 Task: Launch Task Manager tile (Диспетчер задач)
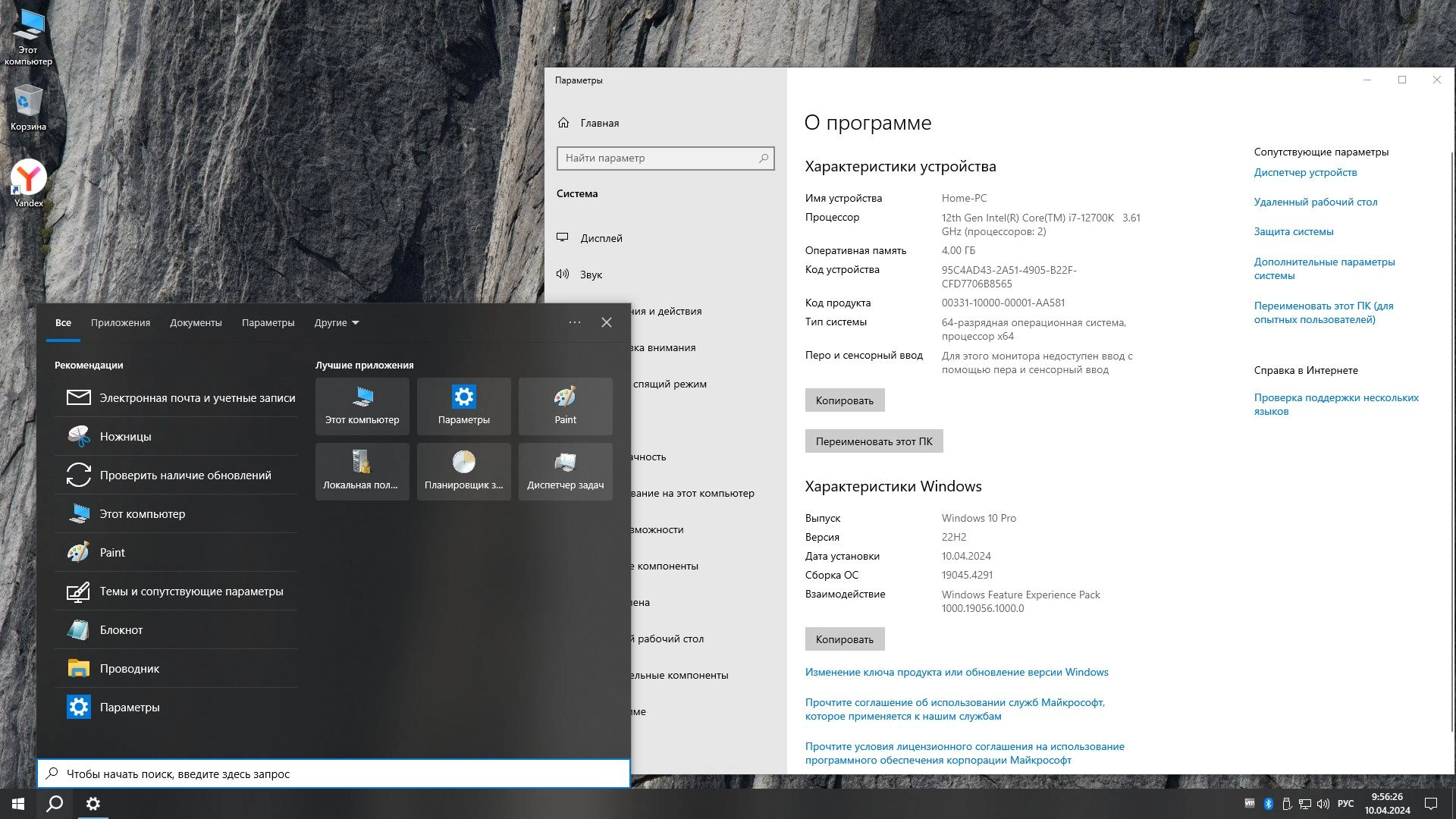(565, 471)
